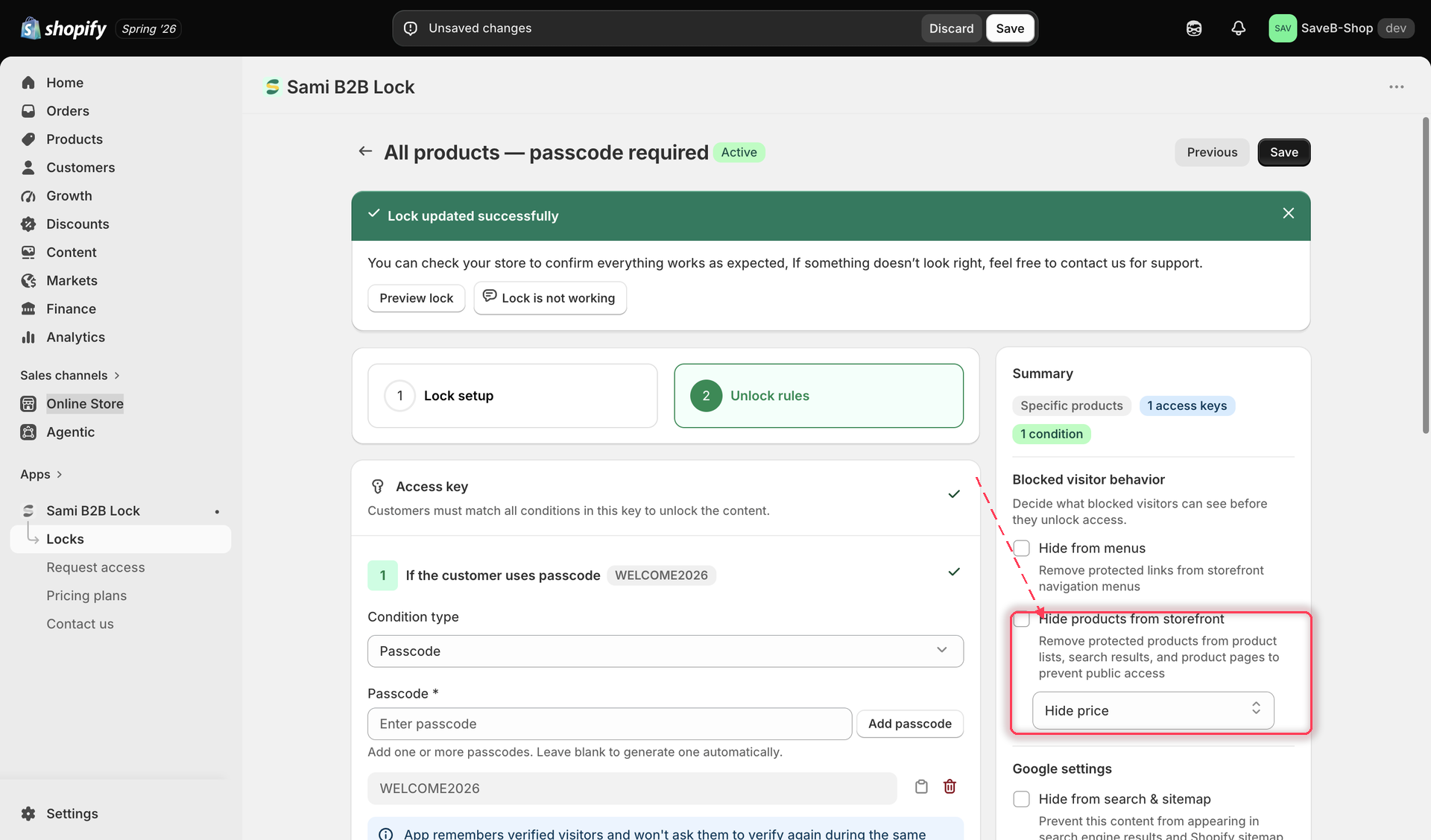The image size is (1431, 840).
Task: Go back using the arrow beside lock title
Action: click(x=365, y=151)
